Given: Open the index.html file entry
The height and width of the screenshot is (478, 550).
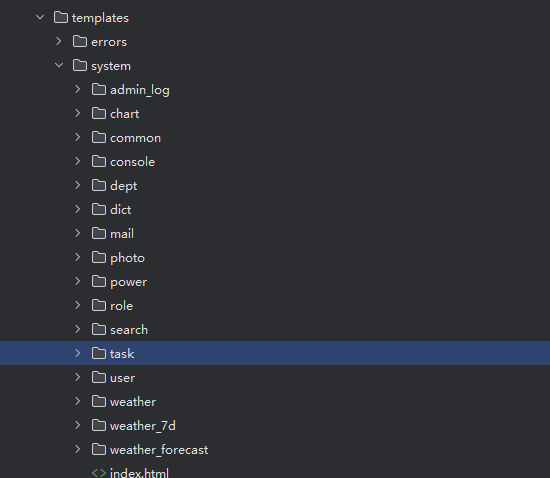Looking at the screenshot, I should click(139, 473).
